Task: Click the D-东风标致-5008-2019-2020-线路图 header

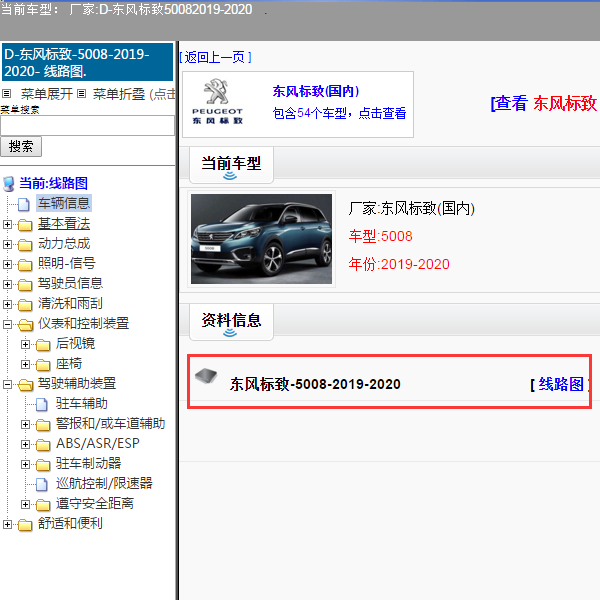Action: 88,62
